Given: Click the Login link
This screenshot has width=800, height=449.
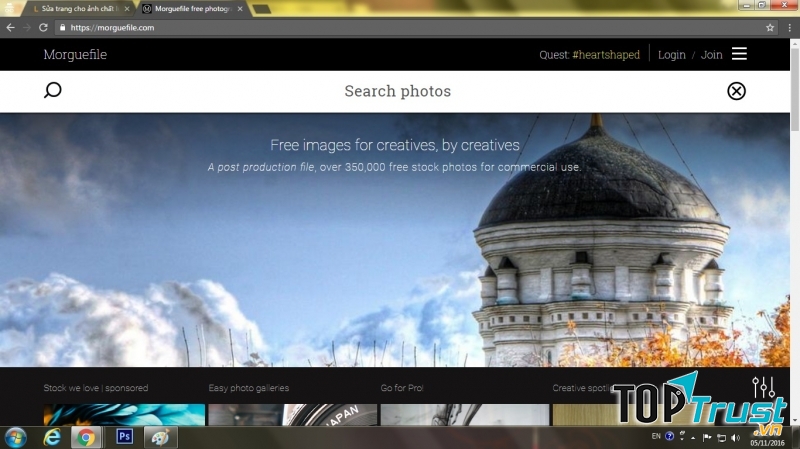Looking at the screenshot, I should [x=671, y=55].
